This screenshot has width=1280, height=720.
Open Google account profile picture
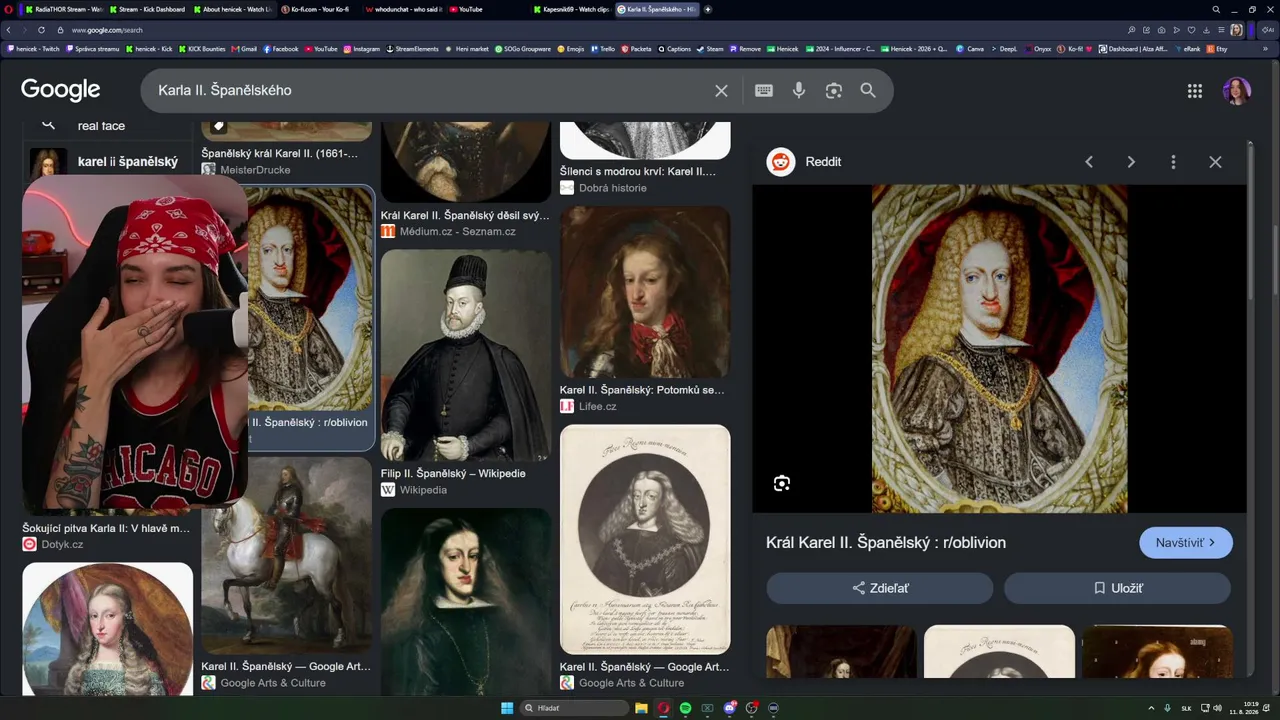[1237, 91]
